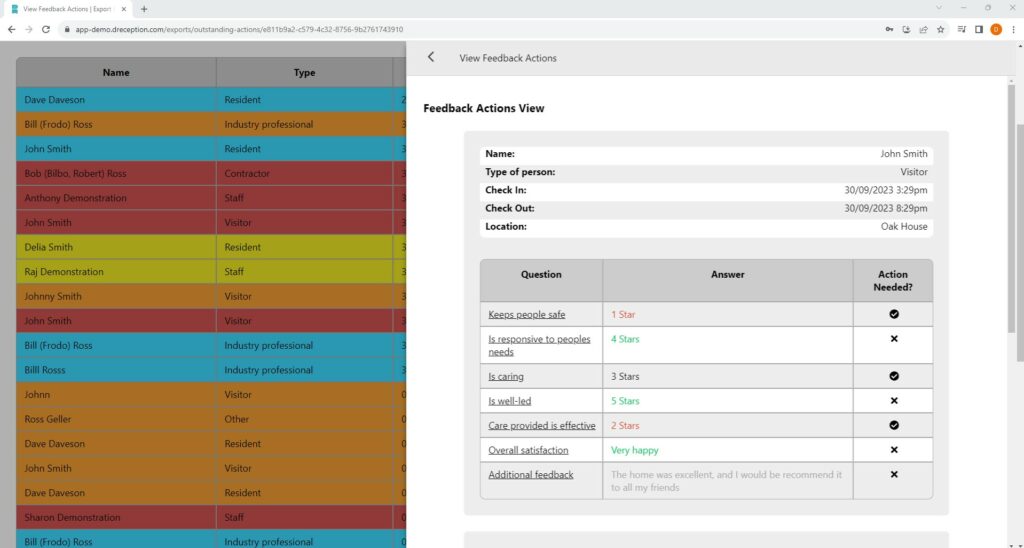Click the browser forward arrow
The height and width of the screenshot is (548, 1024).
29,29
